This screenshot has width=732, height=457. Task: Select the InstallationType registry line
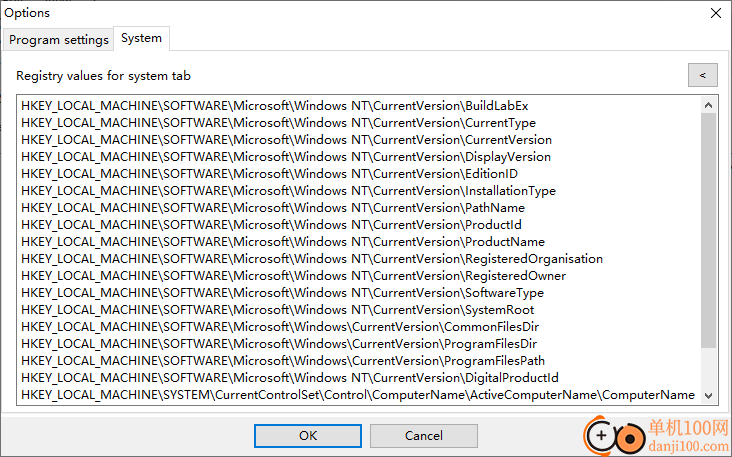289,191
